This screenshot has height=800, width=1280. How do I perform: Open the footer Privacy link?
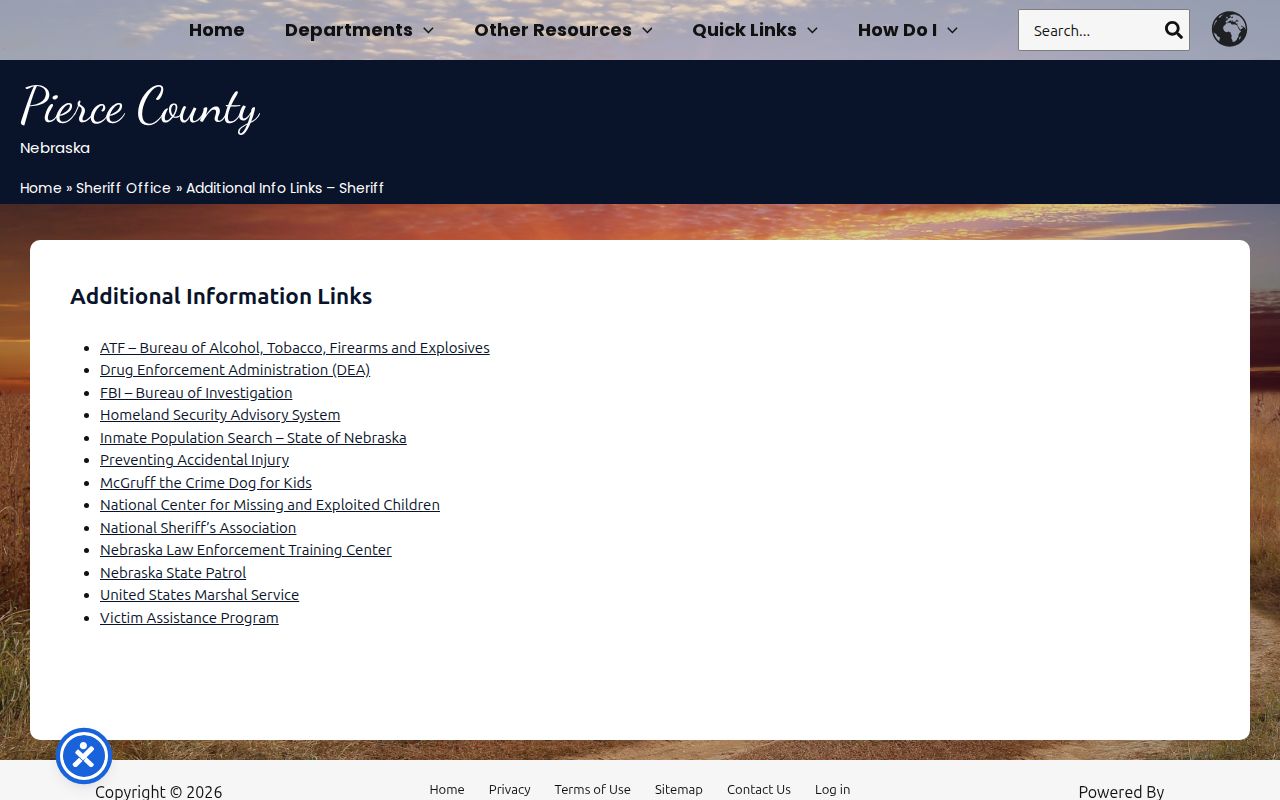(x=509, y=789)
